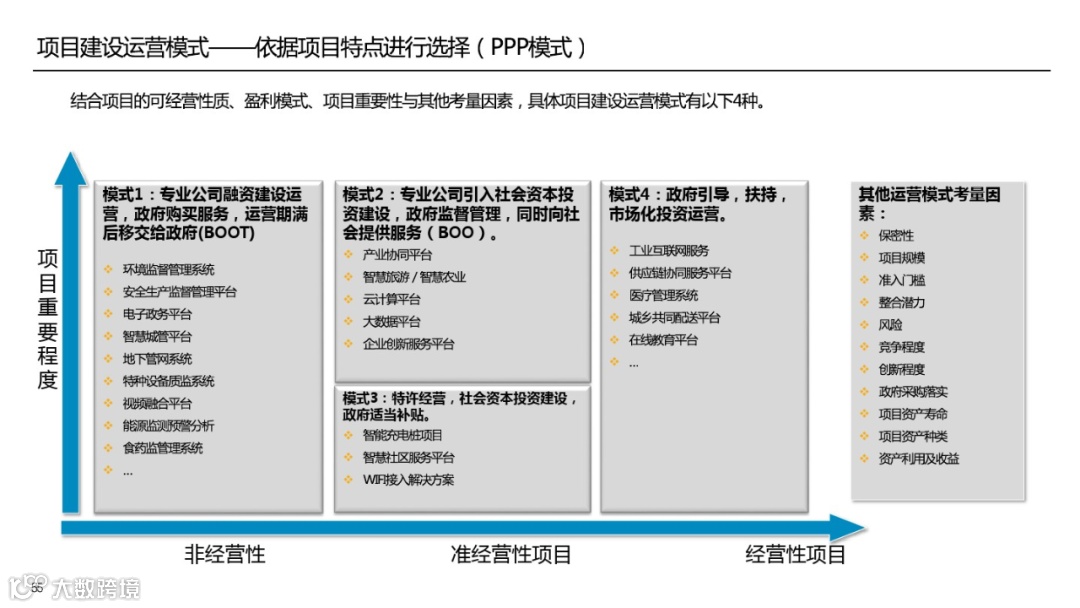Select bullet item '智慧社区服务平台'
Viewport: 1080px width, 608px height.
click(x=408, y=458)
